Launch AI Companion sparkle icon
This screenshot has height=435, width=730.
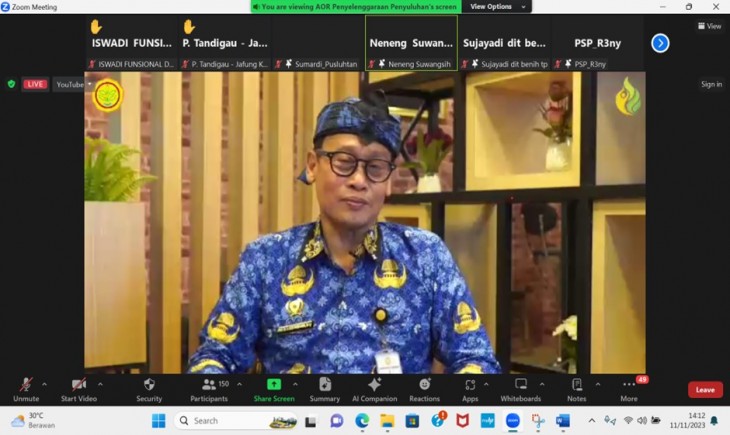tap(374, 385)
